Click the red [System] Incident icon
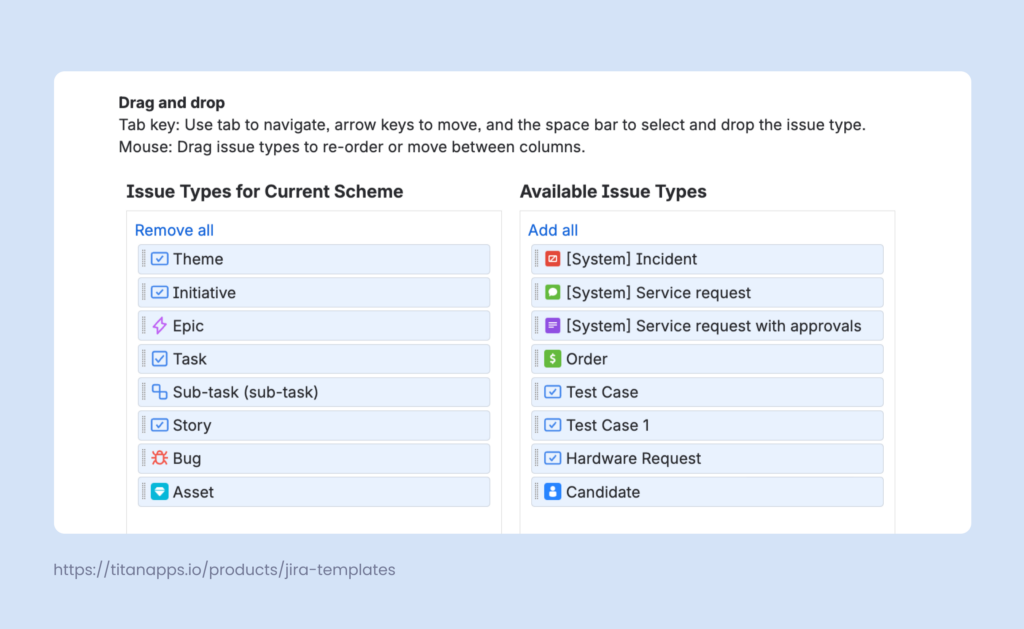 click(x=552, y=258)
